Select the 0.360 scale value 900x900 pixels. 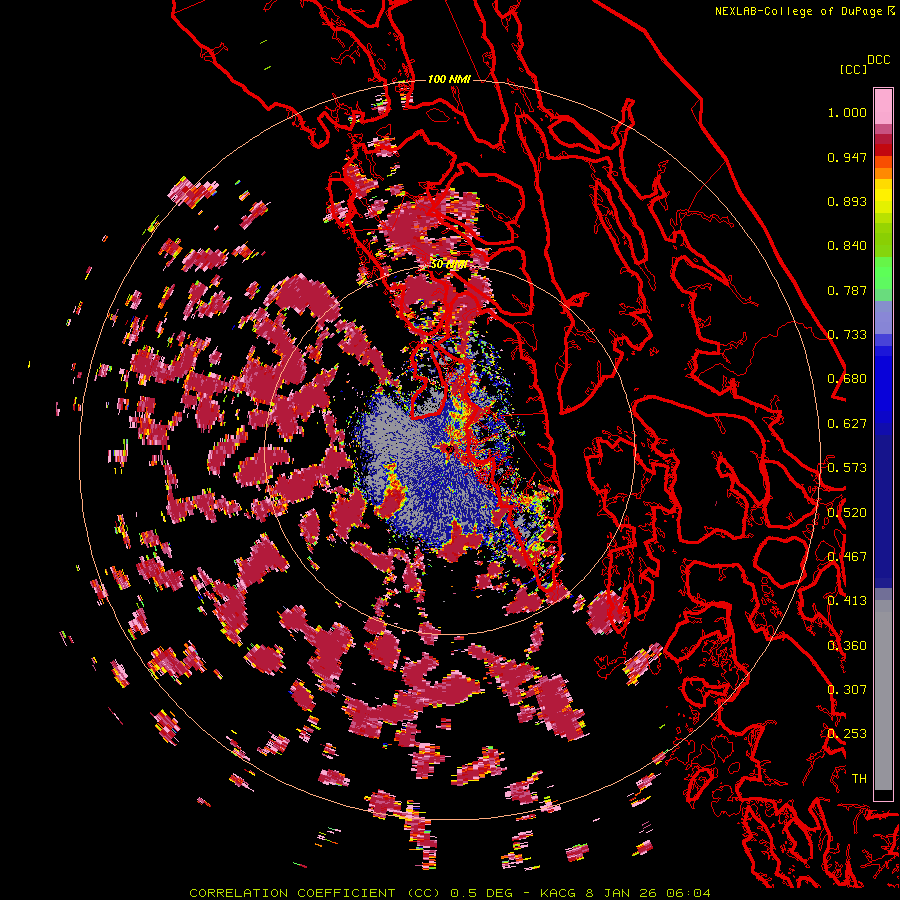(x=847, y=646)
